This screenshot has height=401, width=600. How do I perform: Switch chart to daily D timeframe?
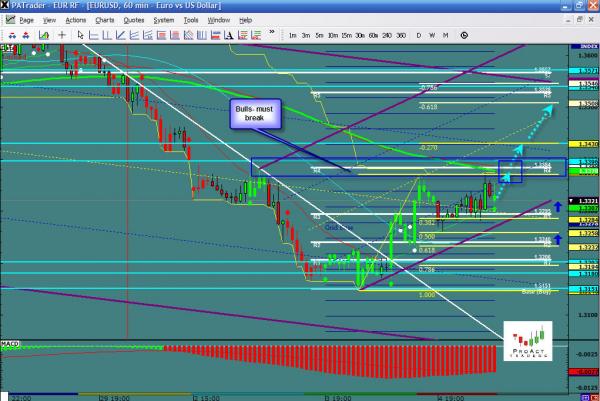point(417,36)
